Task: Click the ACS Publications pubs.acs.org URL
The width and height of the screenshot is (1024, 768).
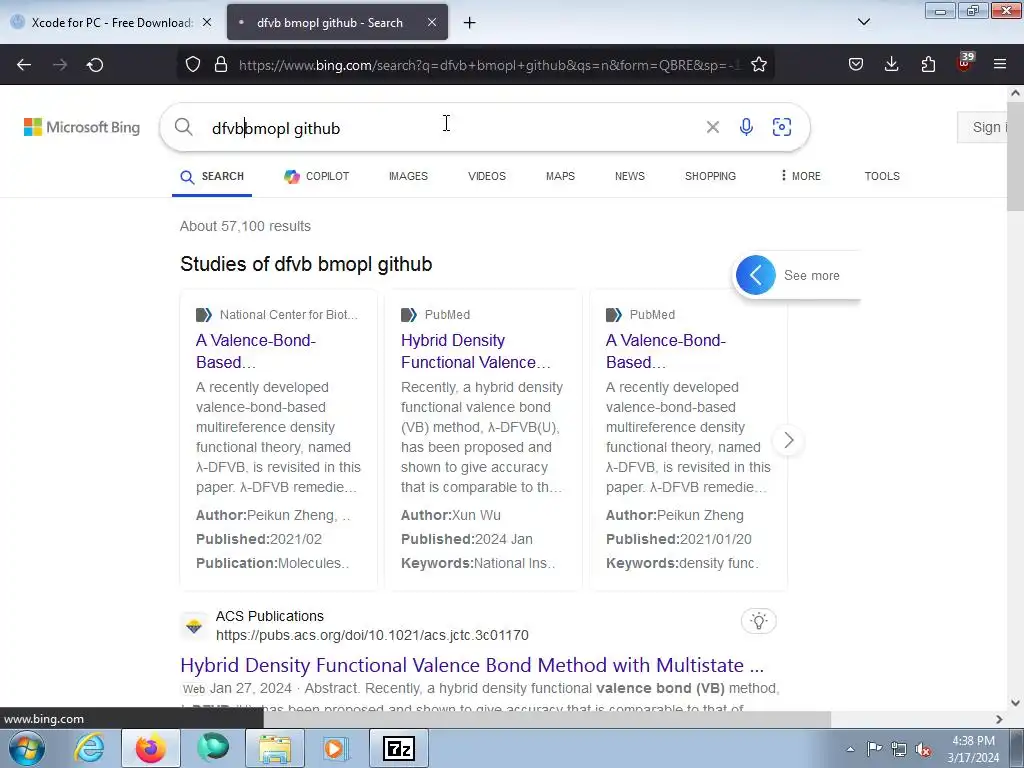Action: pos(372,635)
